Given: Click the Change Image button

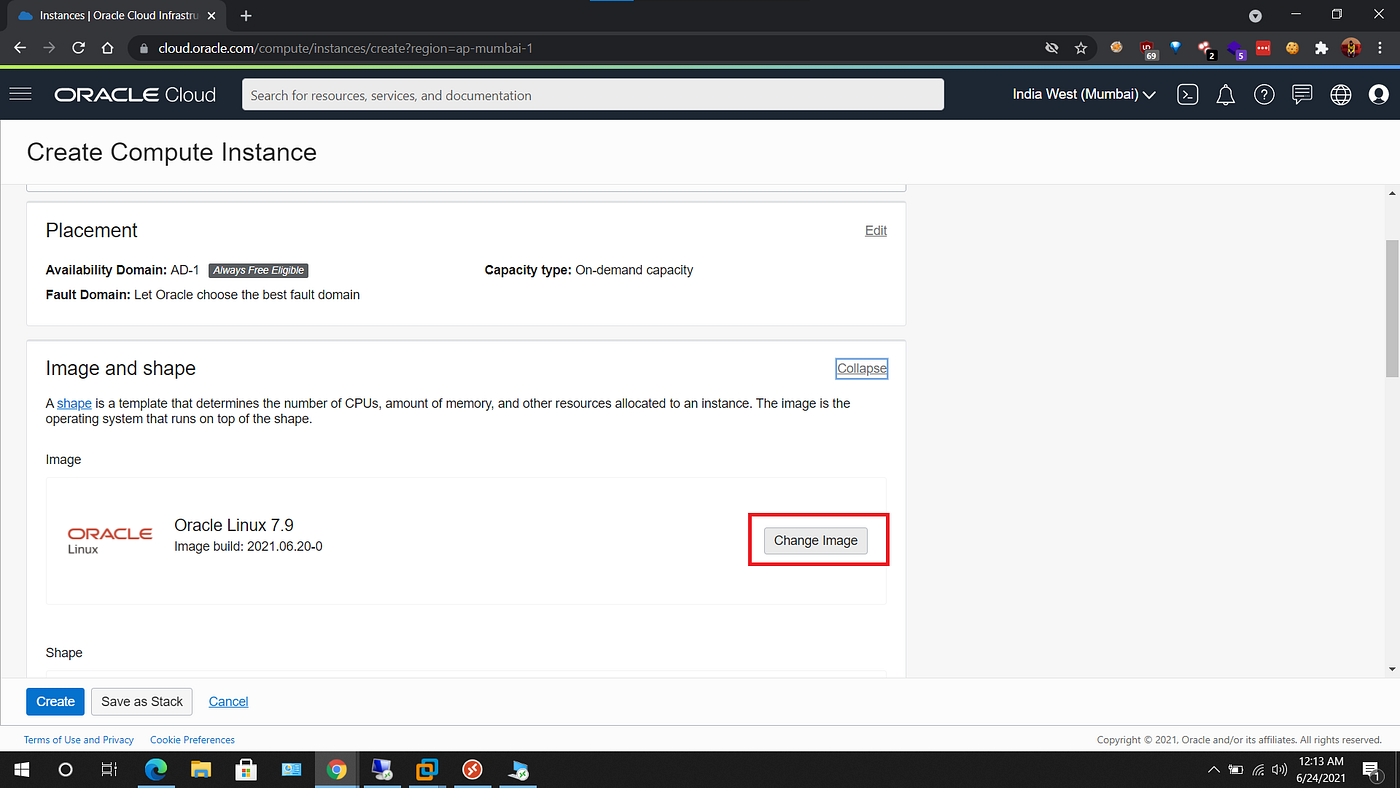Looking at the screenshot, I should (816, 540).
